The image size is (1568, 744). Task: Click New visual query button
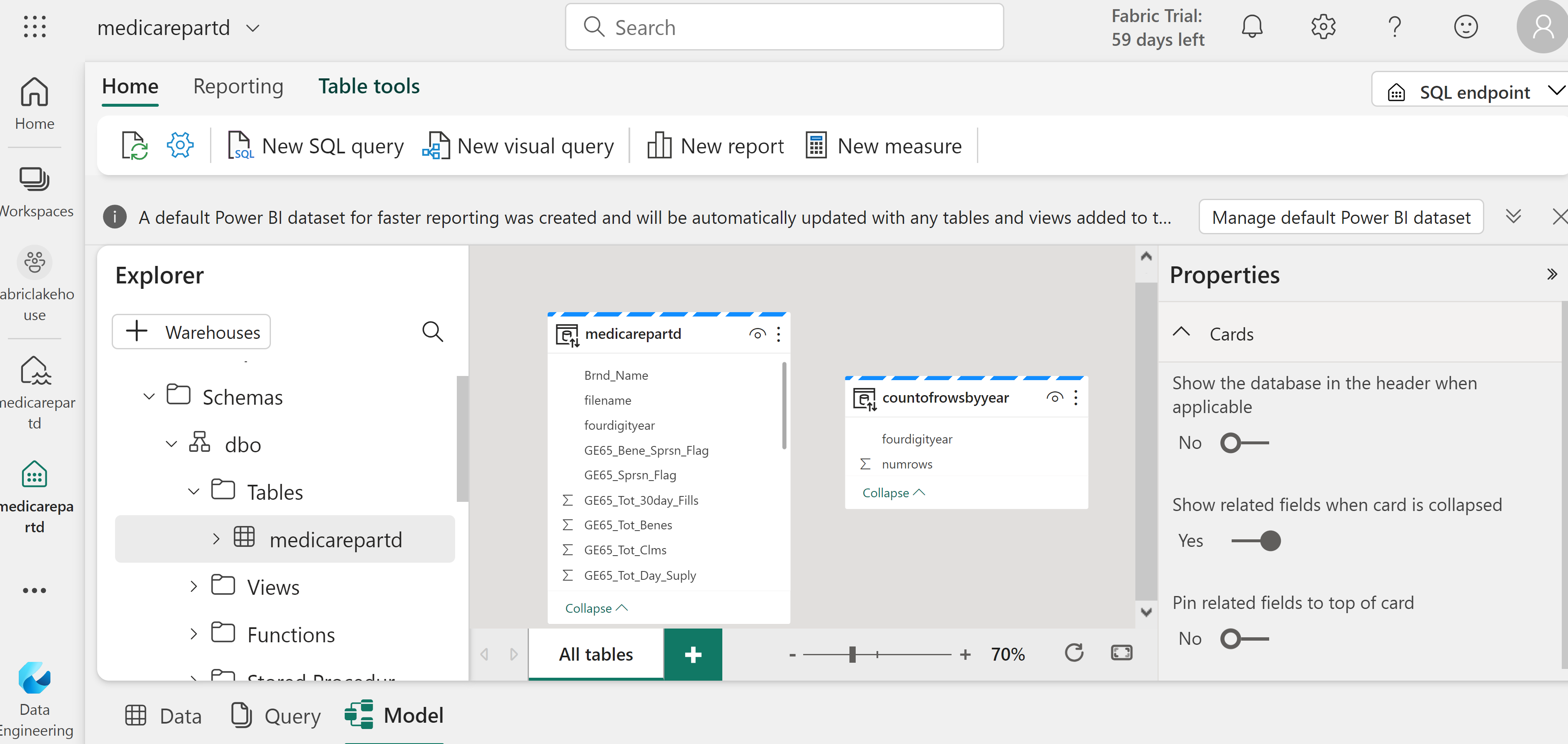point(518,146)
